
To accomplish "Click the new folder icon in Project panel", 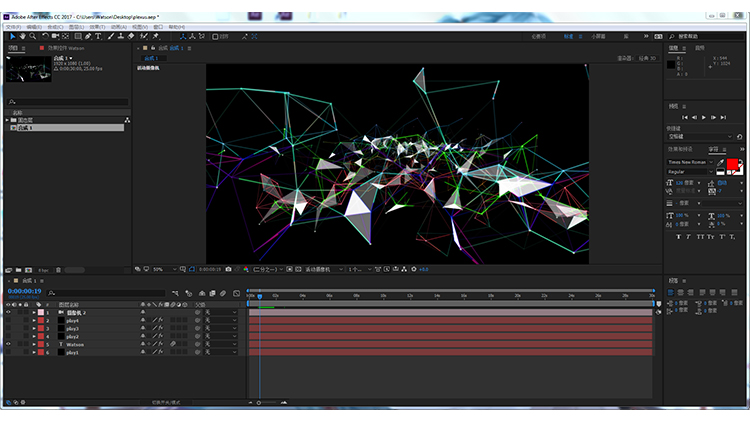I will [19, 270].
